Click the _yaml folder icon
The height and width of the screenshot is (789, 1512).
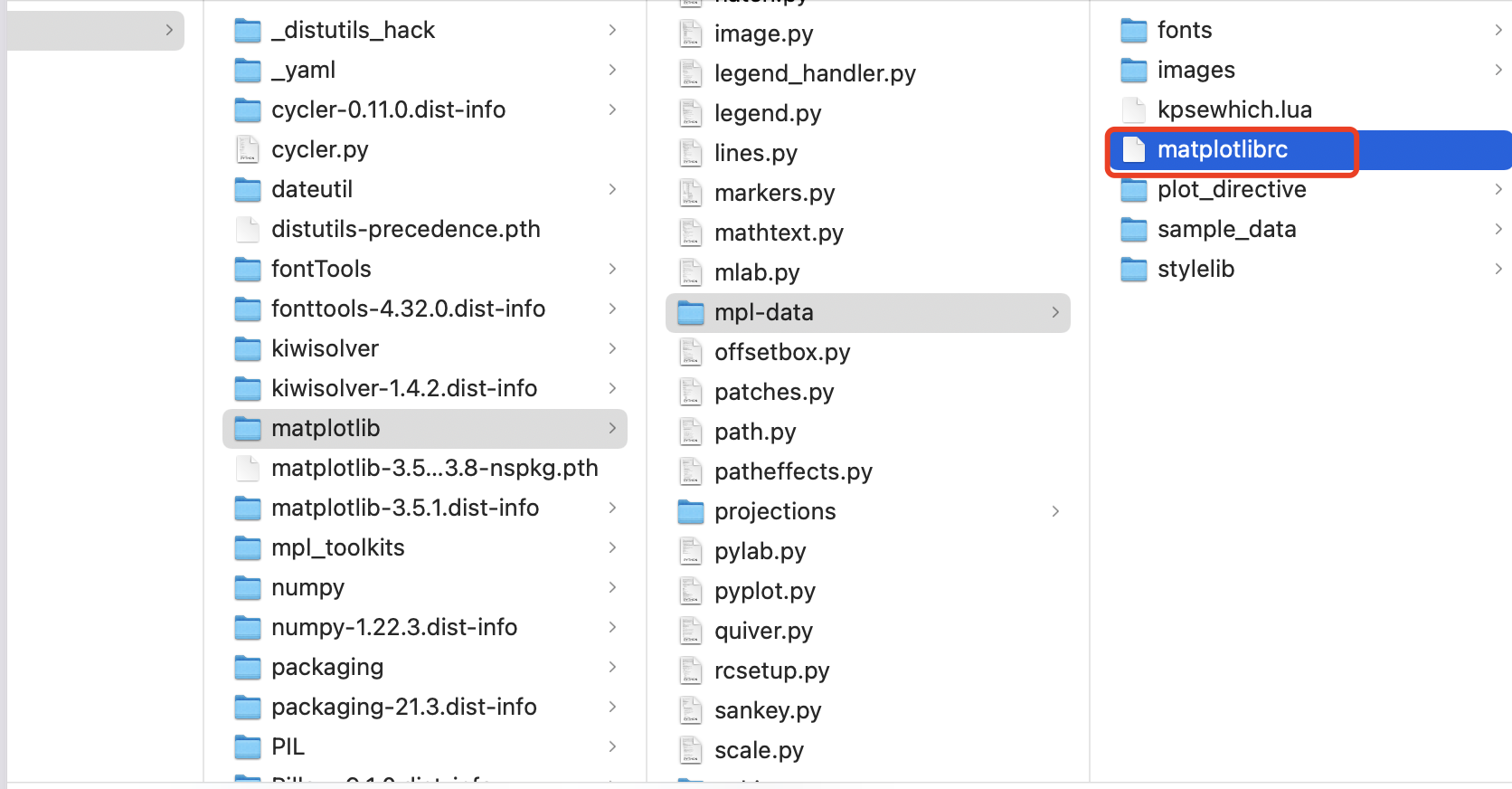(x=248, y=71)
